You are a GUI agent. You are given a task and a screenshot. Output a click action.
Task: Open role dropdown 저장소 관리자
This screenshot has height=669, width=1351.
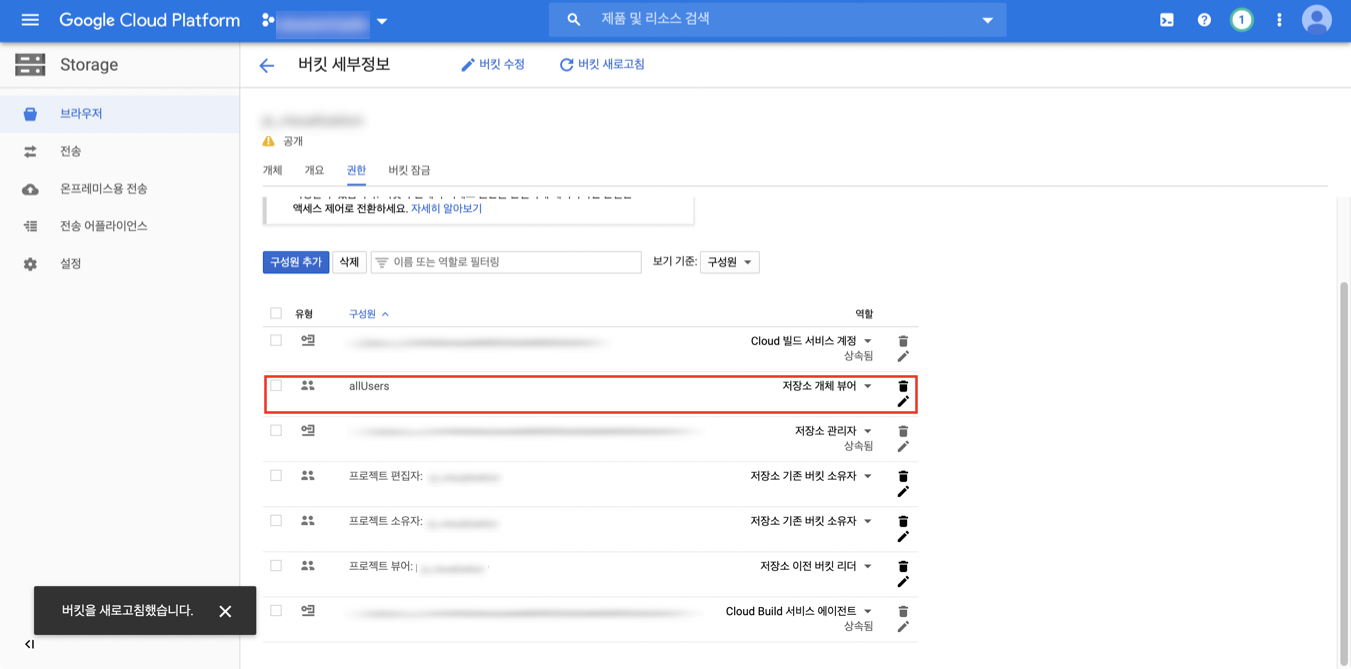click(833, 431)
